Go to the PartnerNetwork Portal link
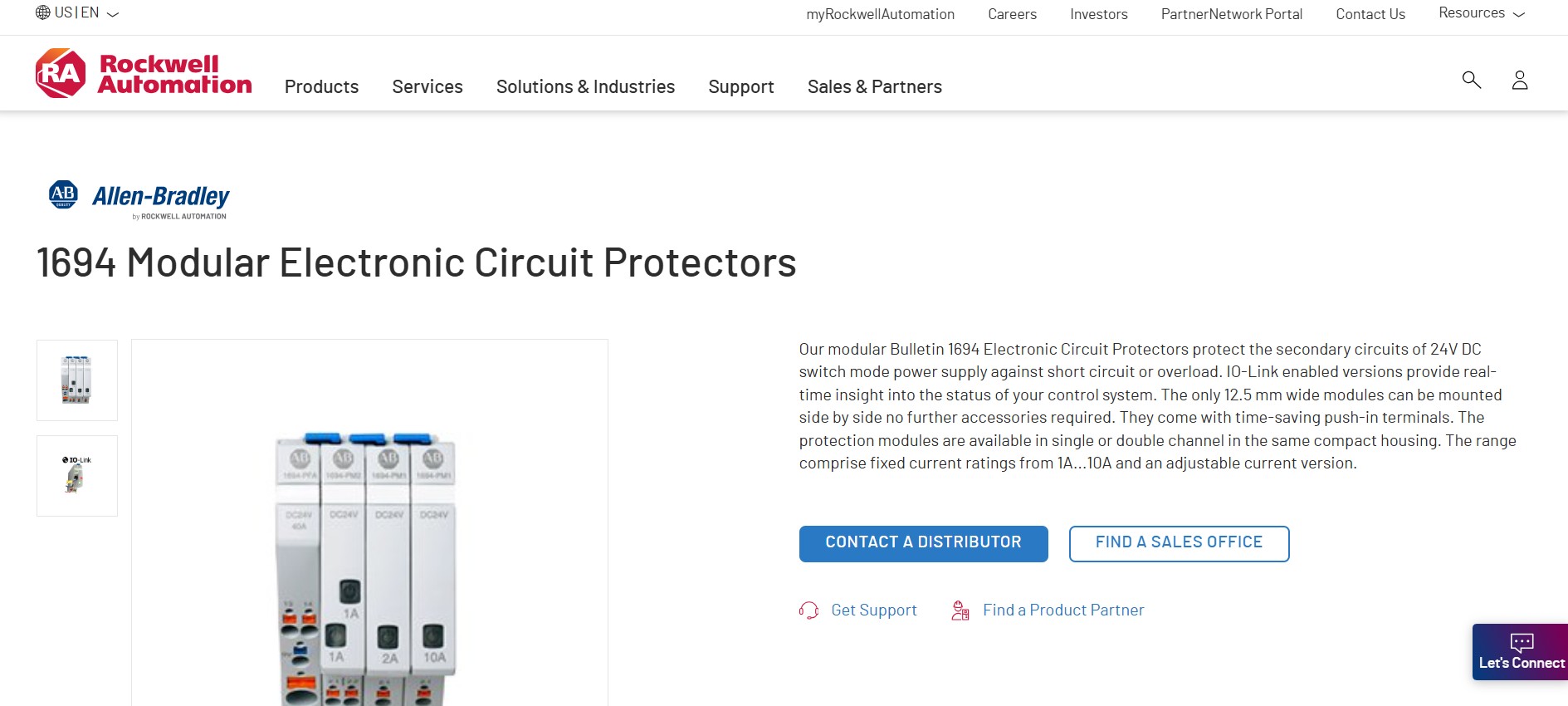The height and width of the screenshot is (706, 1568). [1231, 14]
